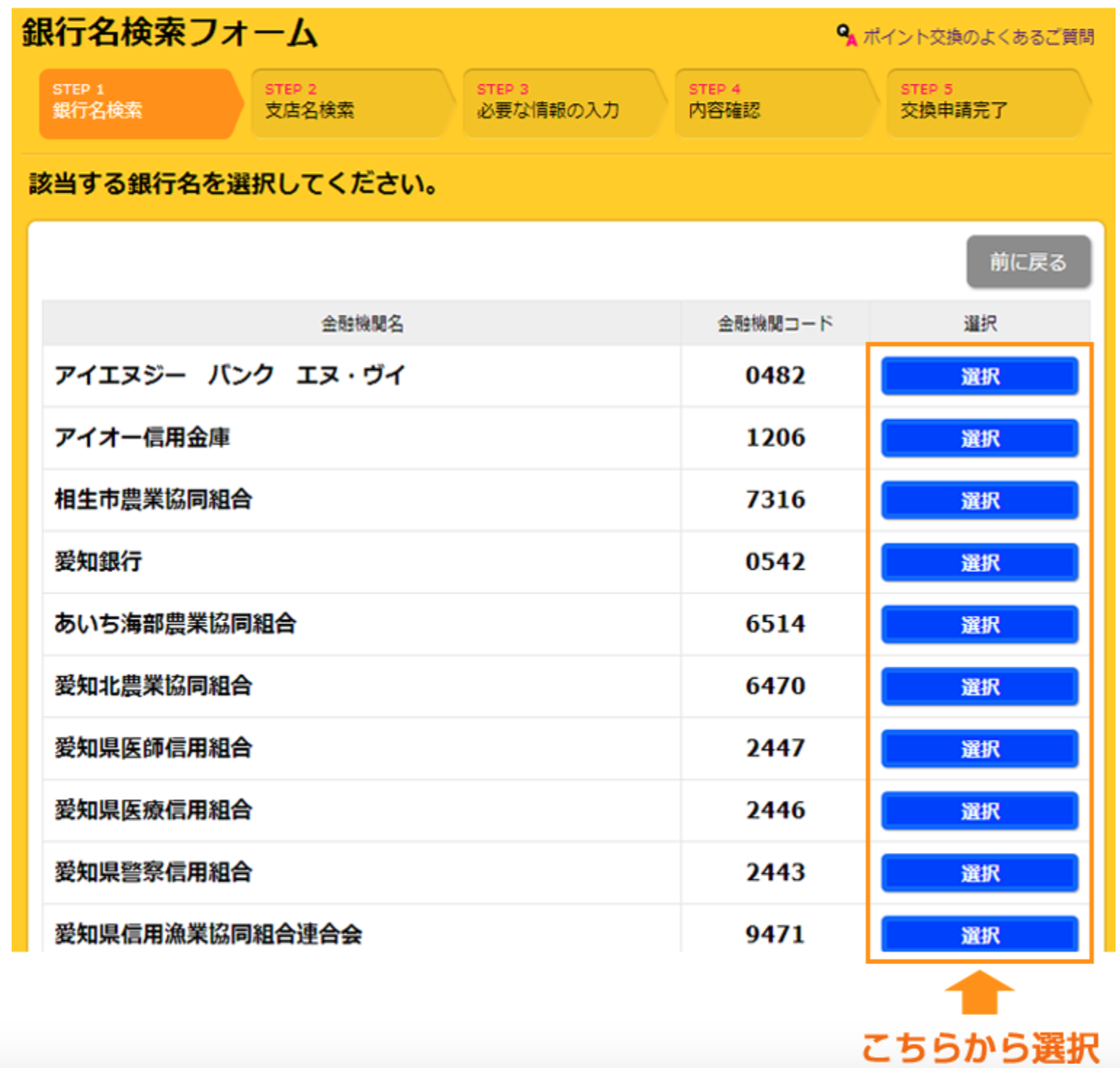The image size is (1120, 1068).
Task: Pick 愛知県医療信用組合 using its 選択 button
Action: (980, 811)
